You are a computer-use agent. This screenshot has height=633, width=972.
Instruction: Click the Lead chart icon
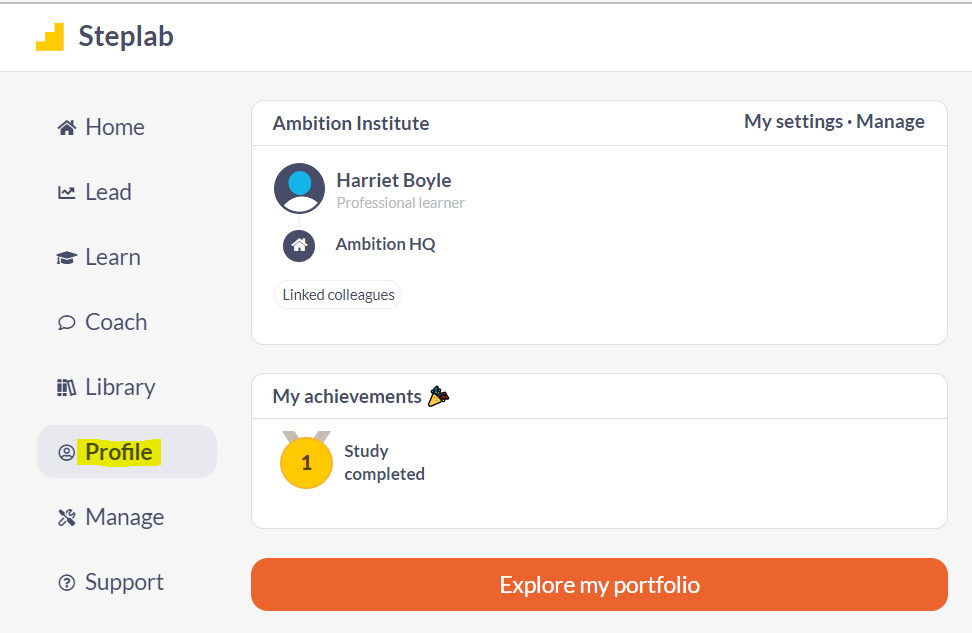pyautogui.click(x=66, y=193)
